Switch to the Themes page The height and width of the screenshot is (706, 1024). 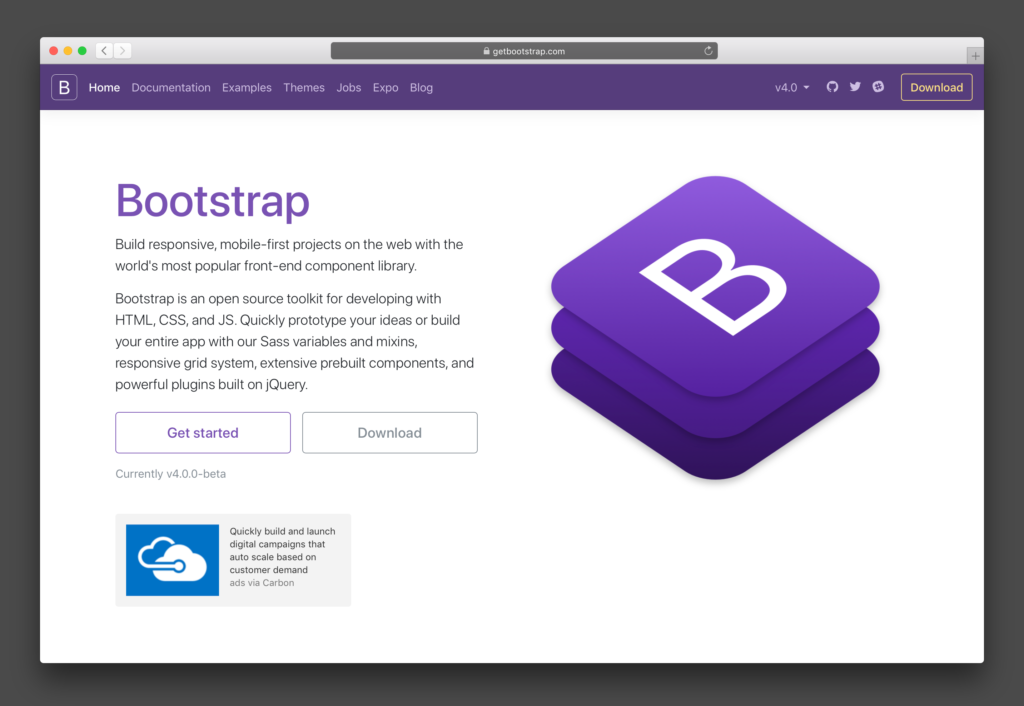304,87
